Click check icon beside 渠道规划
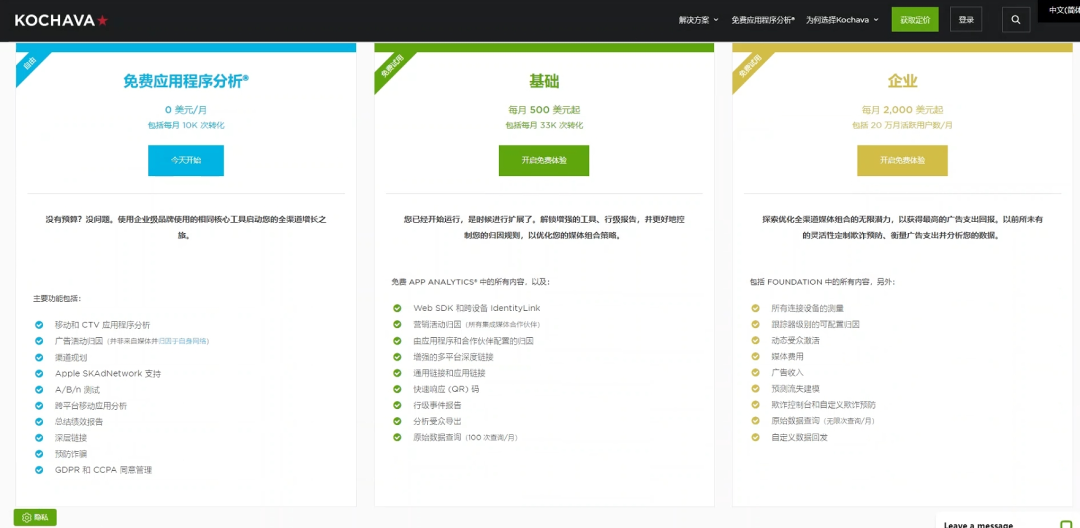Viewport: 1080px width, 528px height. click(x=39, y=357)
